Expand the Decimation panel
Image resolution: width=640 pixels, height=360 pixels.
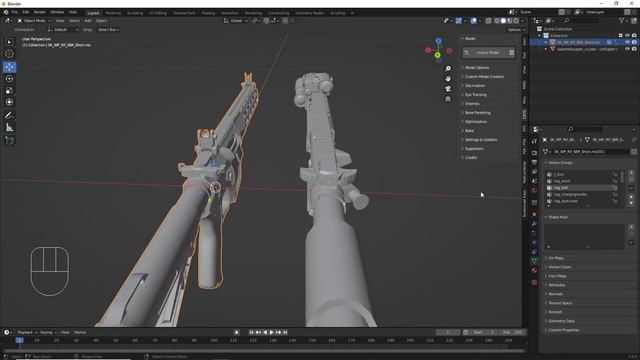[x=475, y=86]
